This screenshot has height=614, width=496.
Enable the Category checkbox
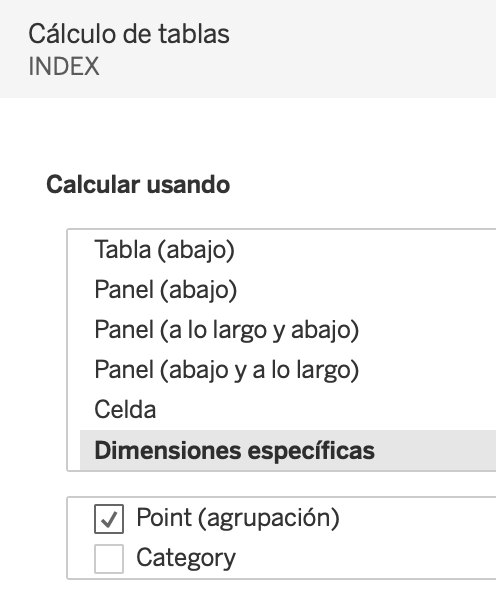(x=109, y=559)
